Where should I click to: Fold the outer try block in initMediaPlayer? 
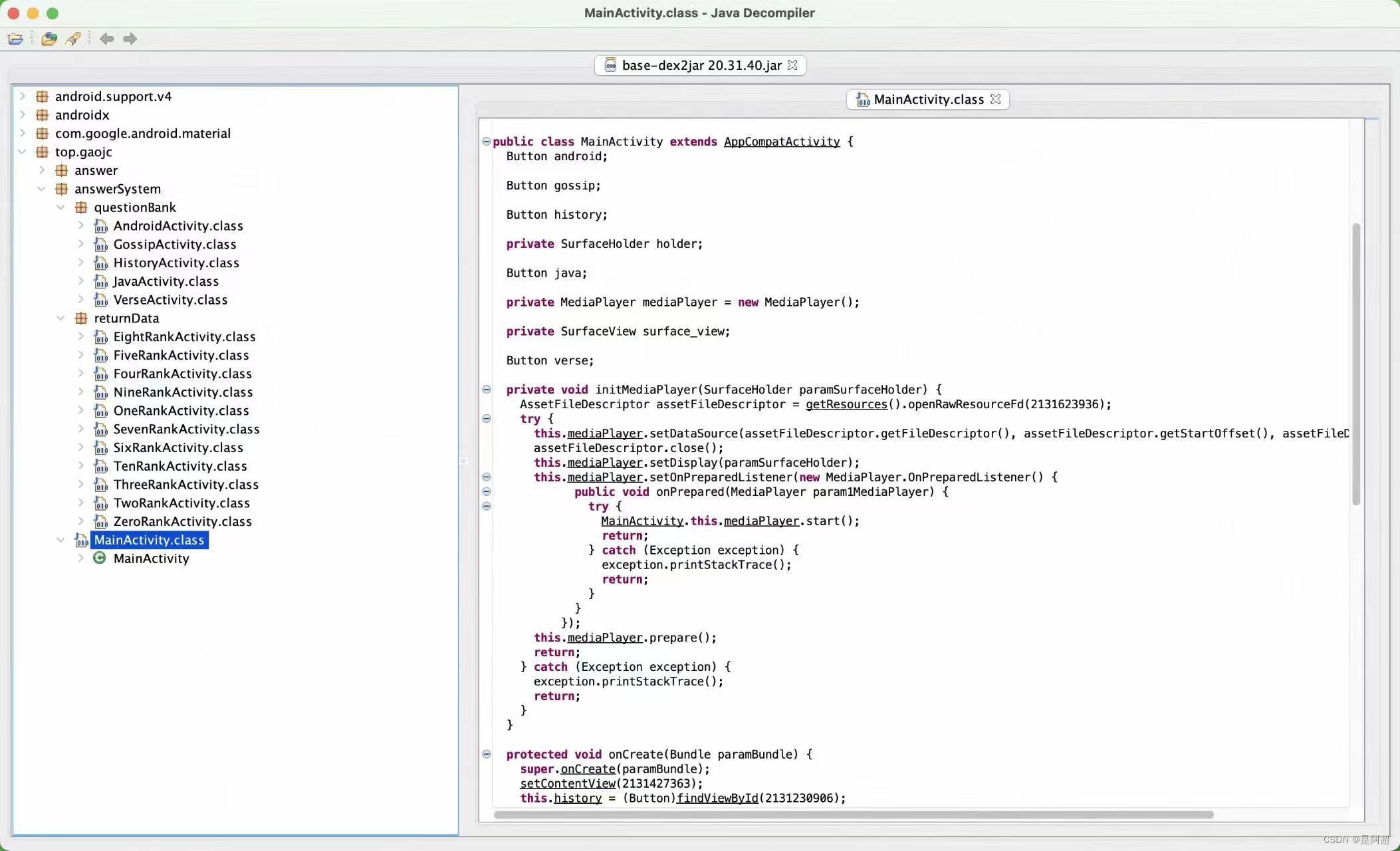486,419
